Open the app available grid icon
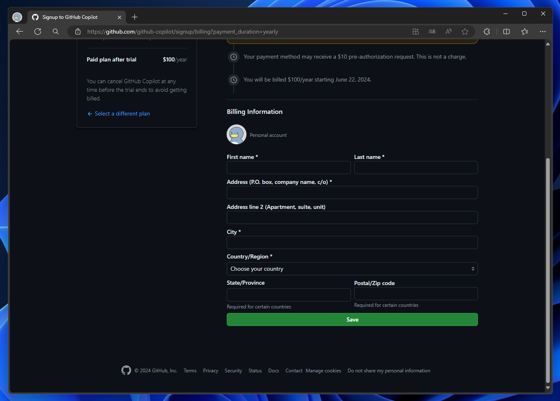This screenshot has width=560, height=401. pyautogui.click(x=415, y=32)
